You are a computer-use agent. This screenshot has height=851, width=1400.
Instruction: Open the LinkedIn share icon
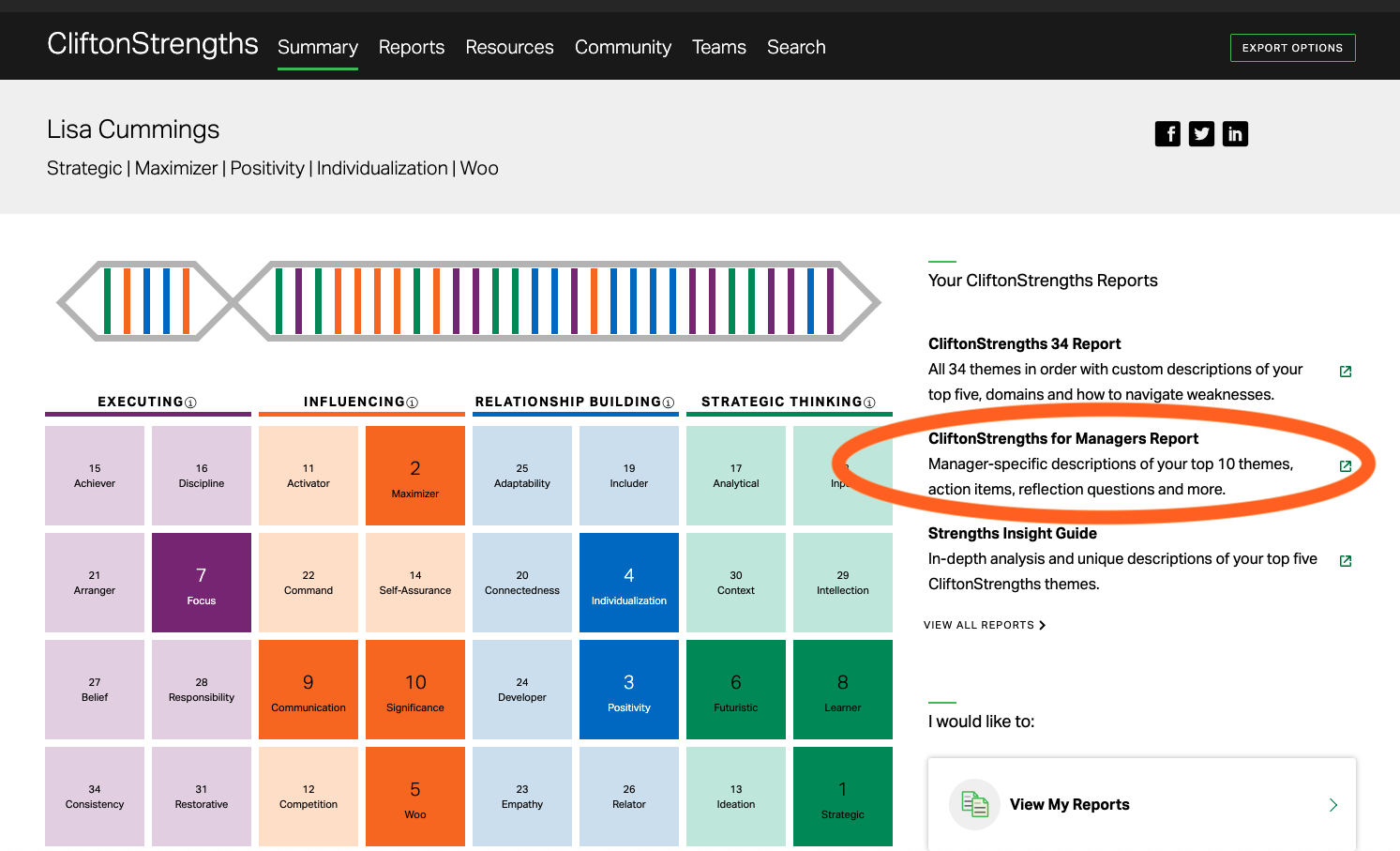click(1235, 134)
